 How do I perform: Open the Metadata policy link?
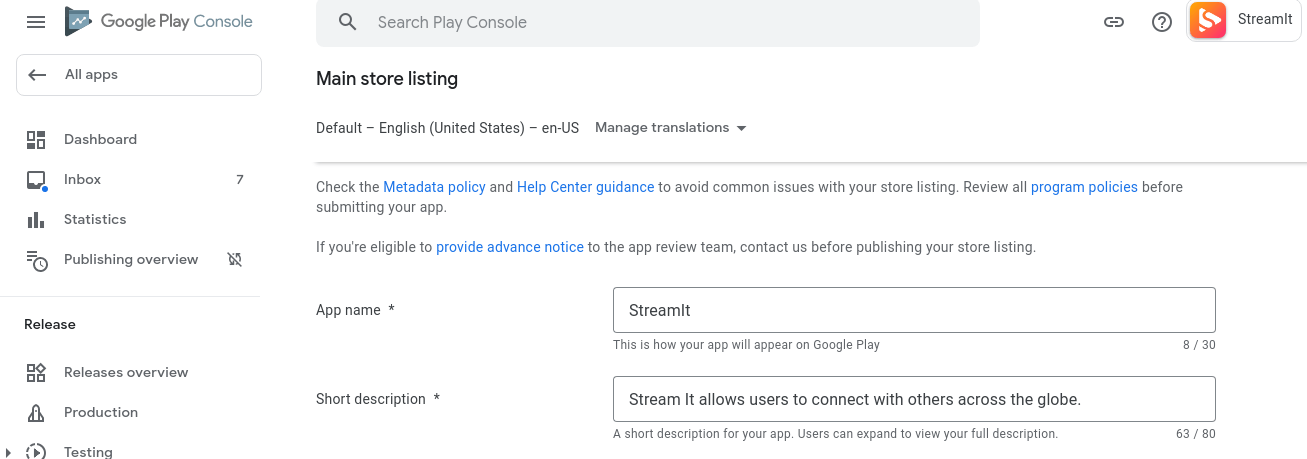click(434, 187)
